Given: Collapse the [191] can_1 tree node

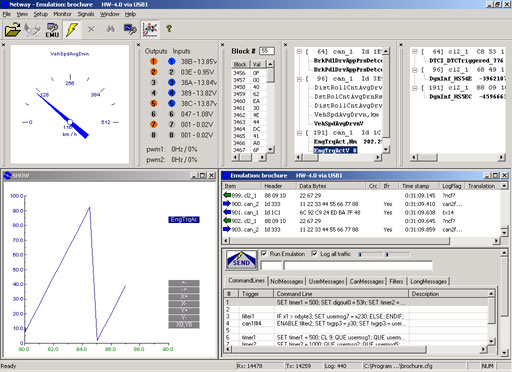Looking at the screenshot, I should click(299, 133).
